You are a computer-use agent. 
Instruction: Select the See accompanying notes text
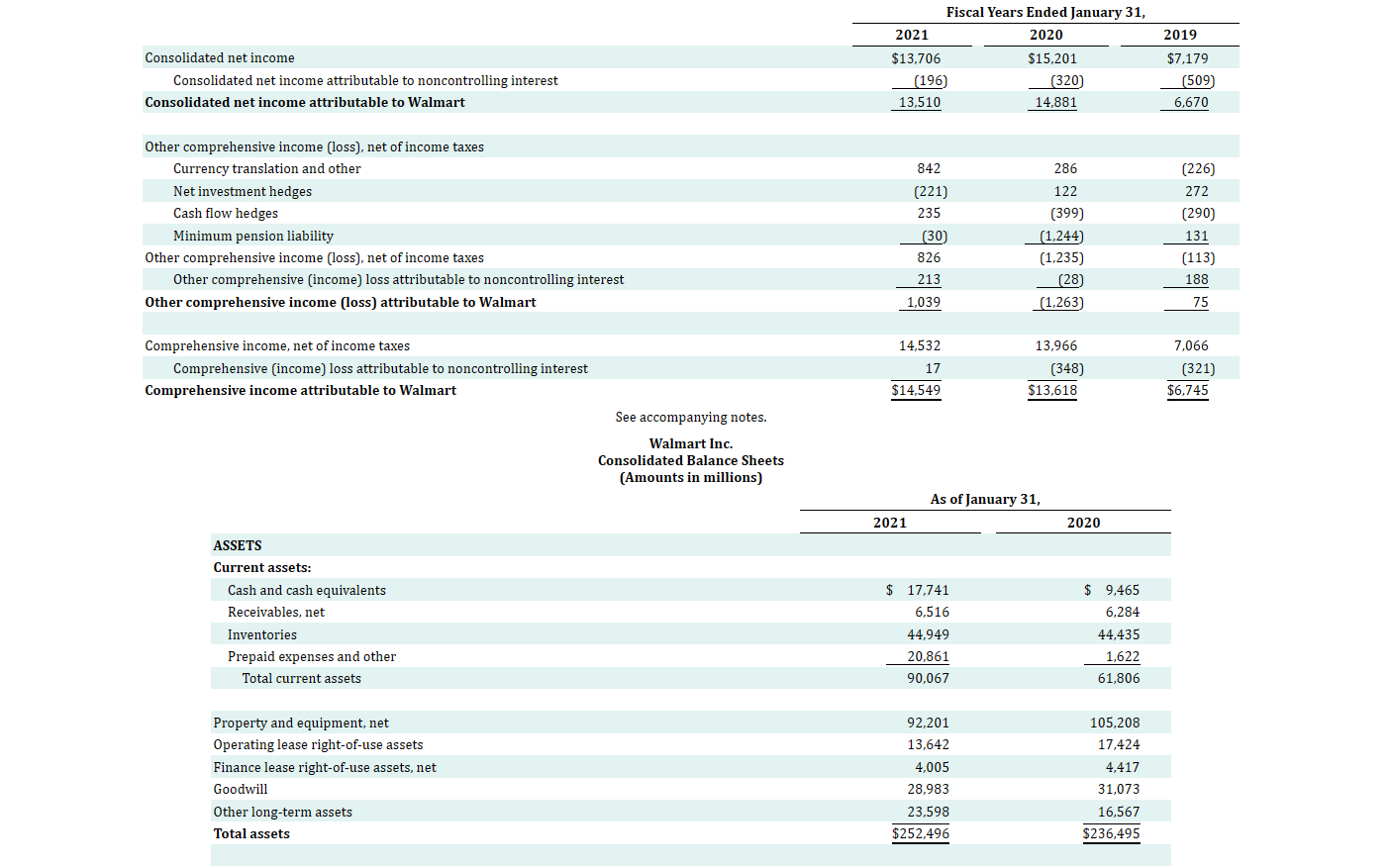pyautogui.click(x=690, y=417)
